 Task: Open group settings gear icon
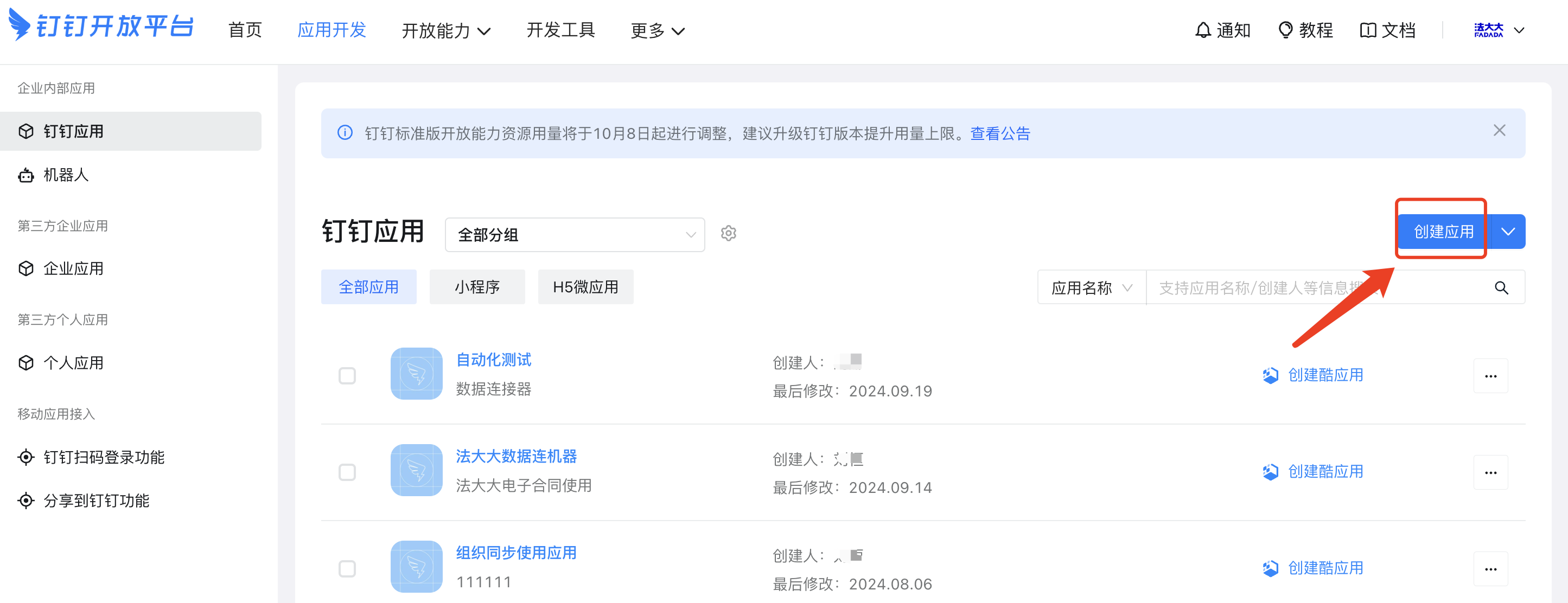[728, 233]
